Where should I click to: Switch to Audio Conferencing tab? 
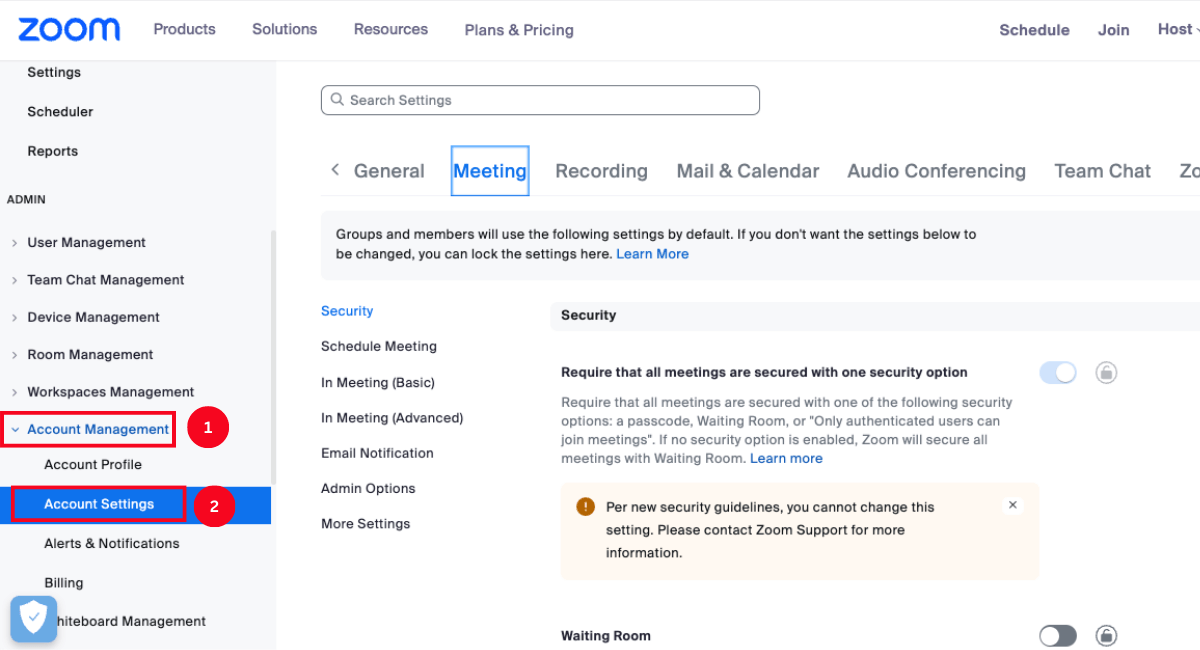click(936, 171)
